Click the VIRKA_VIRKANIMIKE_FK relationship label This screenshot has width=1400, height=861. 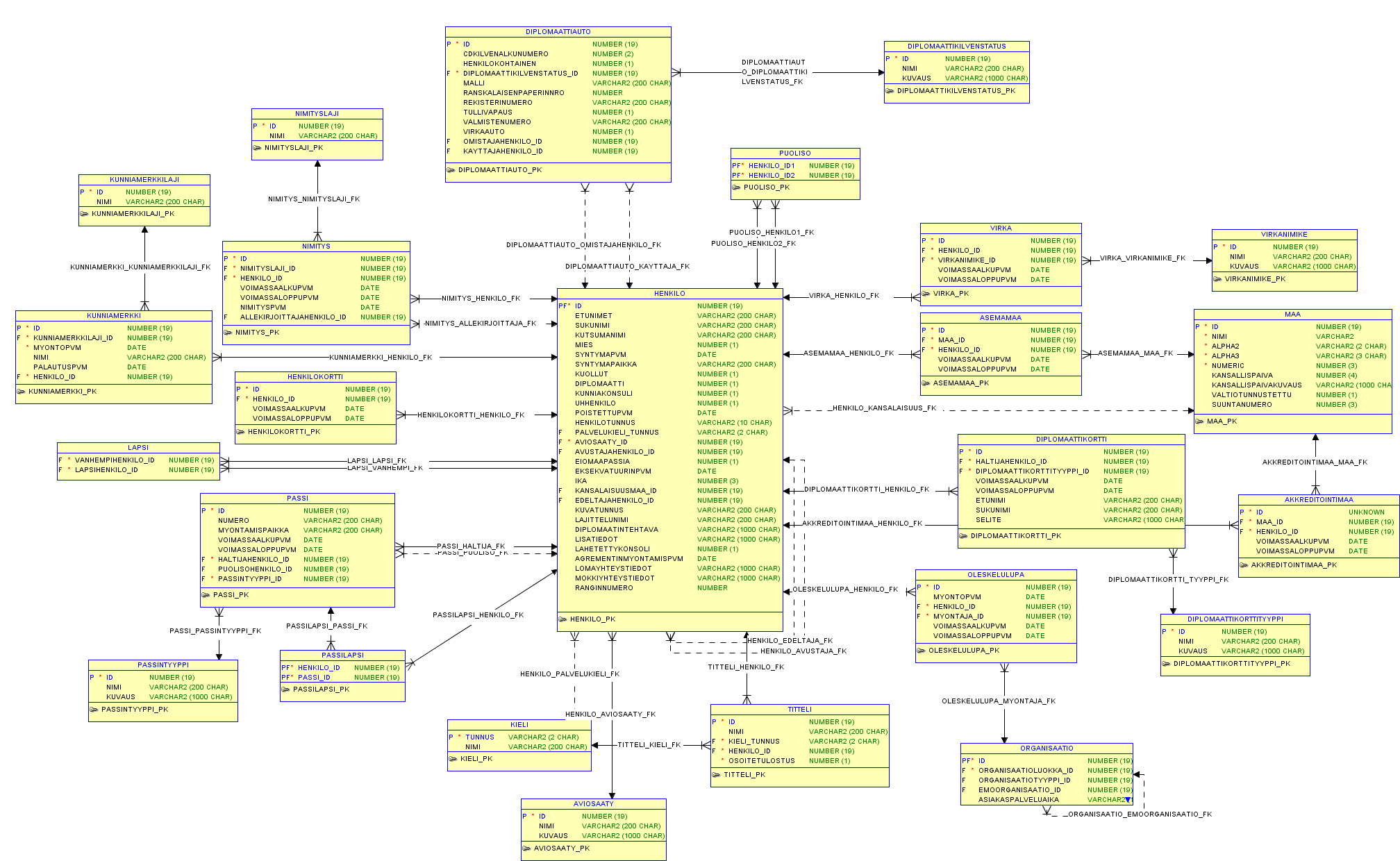coord(1142,258)
